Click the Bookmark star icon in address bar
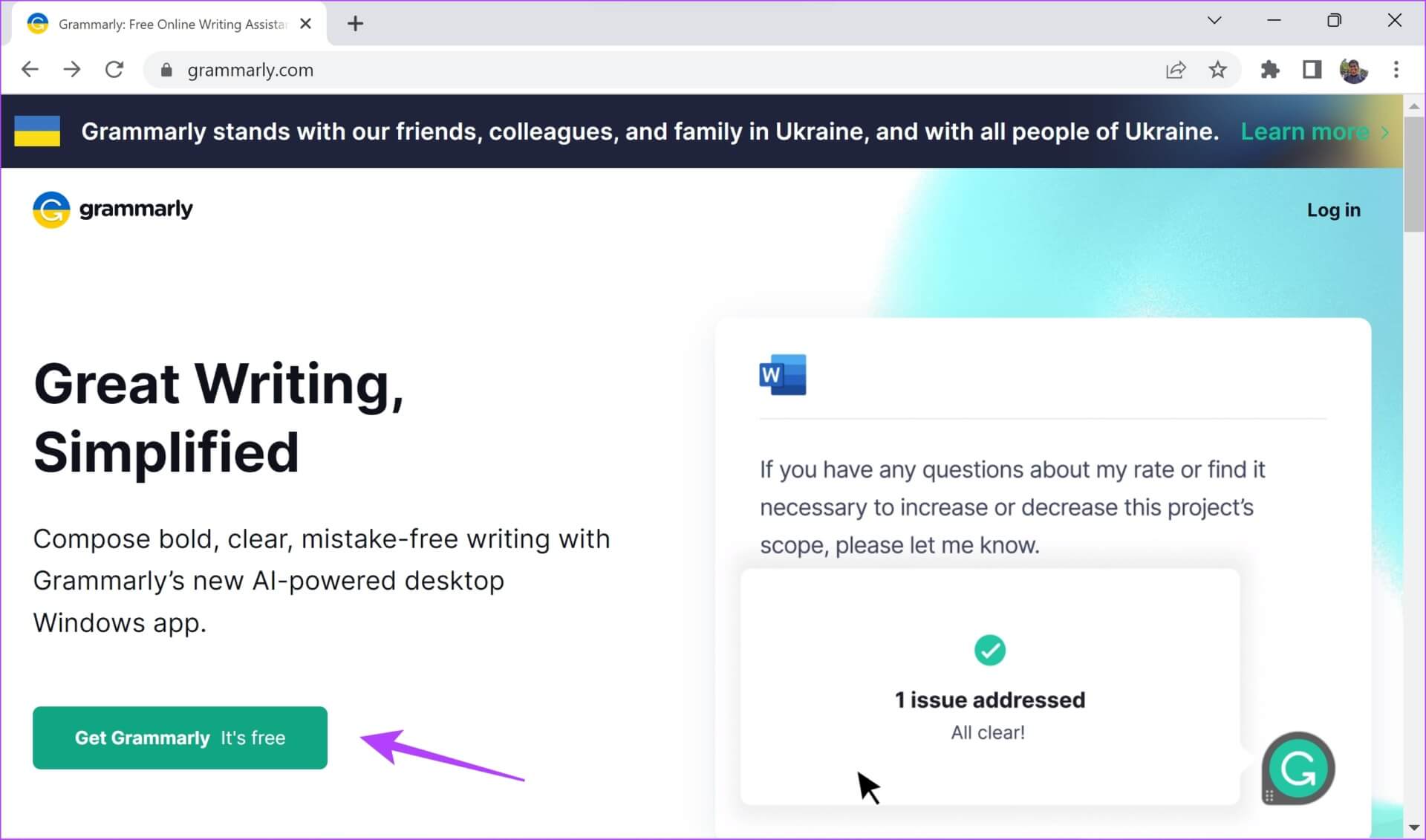Image resolution: width=1426 pixels, height=840 pixels. click(1218, 69)
